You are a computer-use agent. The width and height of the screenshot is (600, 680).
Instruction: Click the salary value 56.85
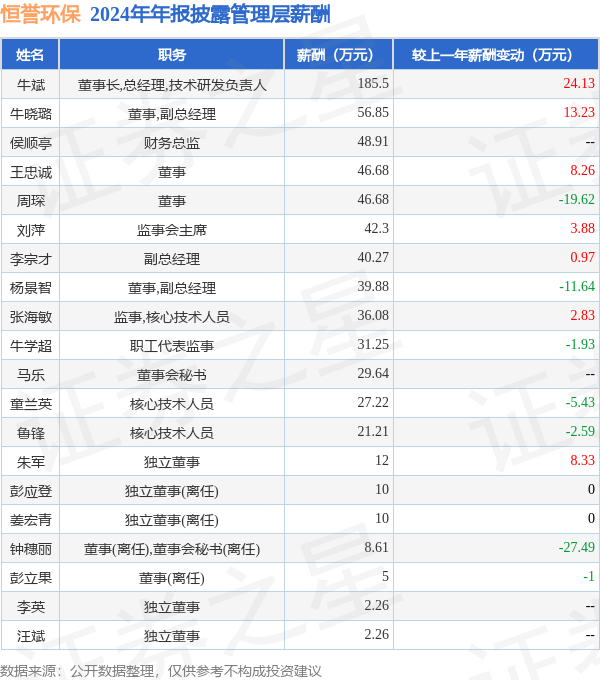(x=373, y=112)
